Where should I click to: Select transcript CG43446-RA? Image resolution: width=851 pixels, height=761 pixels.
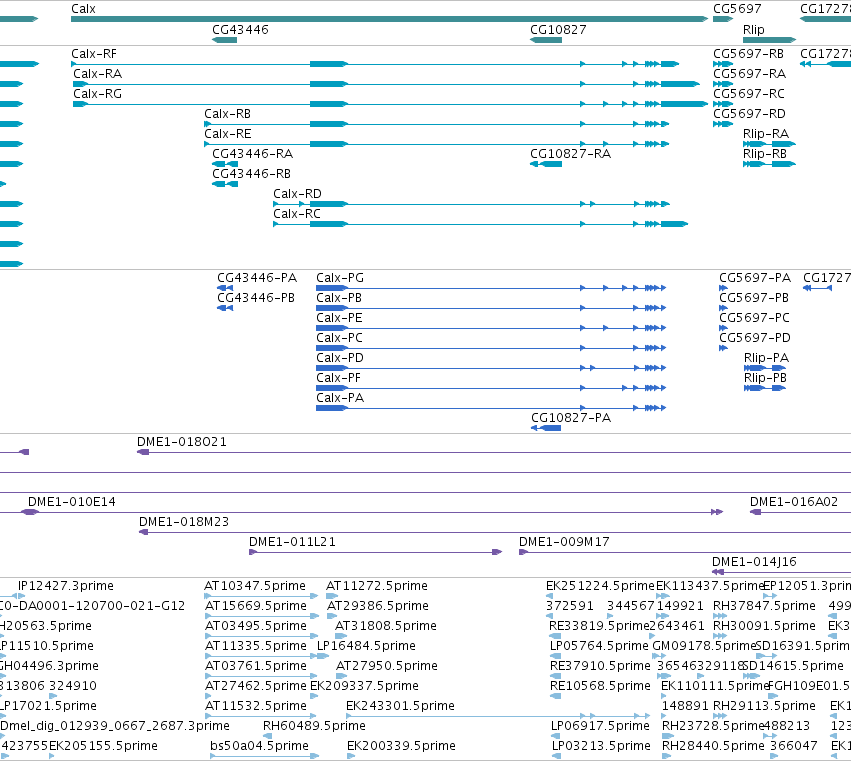click(252, 154)
